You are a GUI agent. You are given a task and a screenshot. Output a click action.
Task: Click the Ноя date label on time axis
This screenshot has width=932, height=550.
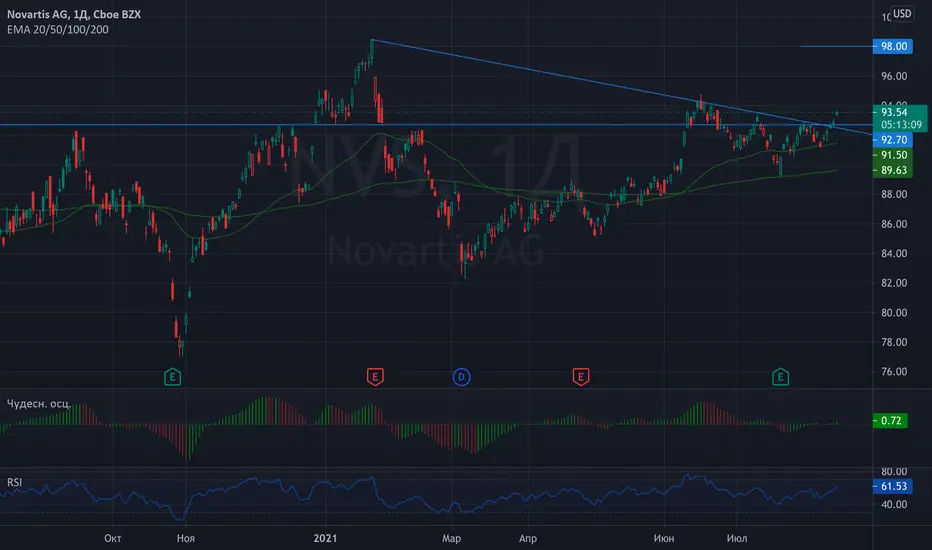click(185, 538)
